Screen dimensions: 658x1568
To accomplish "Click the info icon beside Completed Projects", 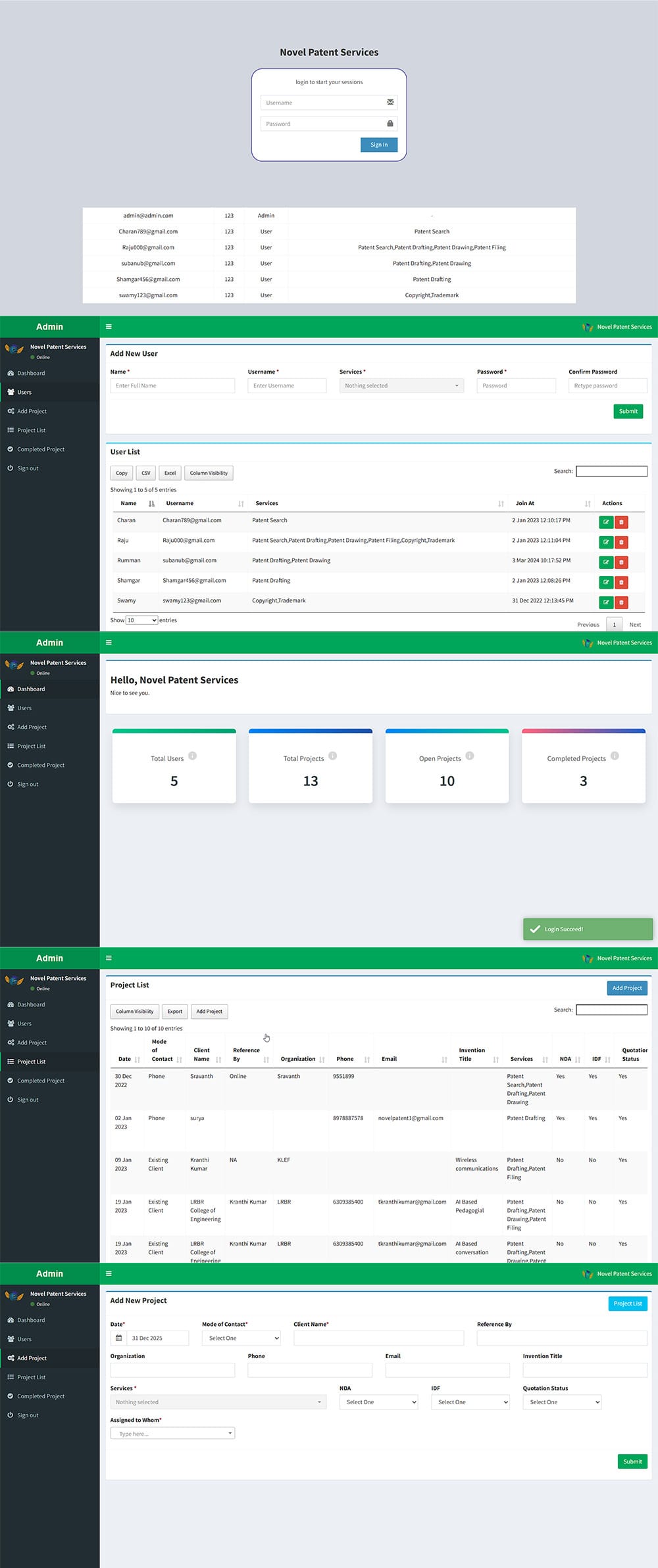I will tap(615, 756).
